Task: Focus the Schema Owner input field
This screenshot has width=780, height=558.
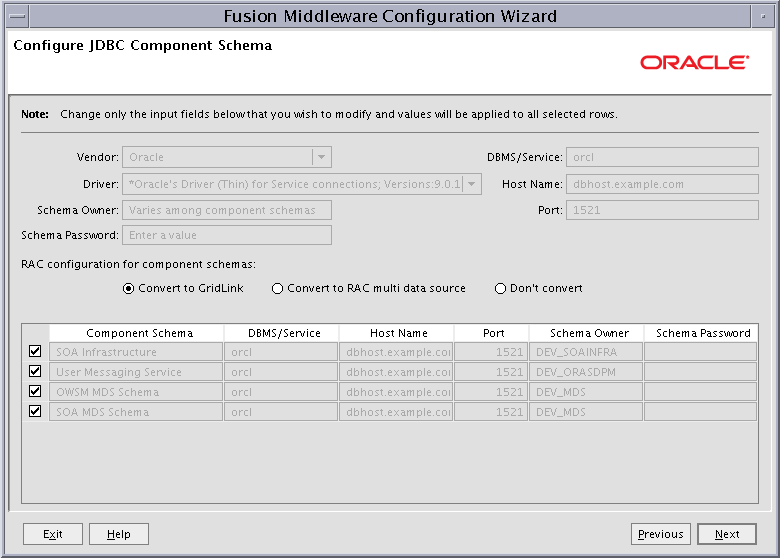Action: (x=227, y=210)
